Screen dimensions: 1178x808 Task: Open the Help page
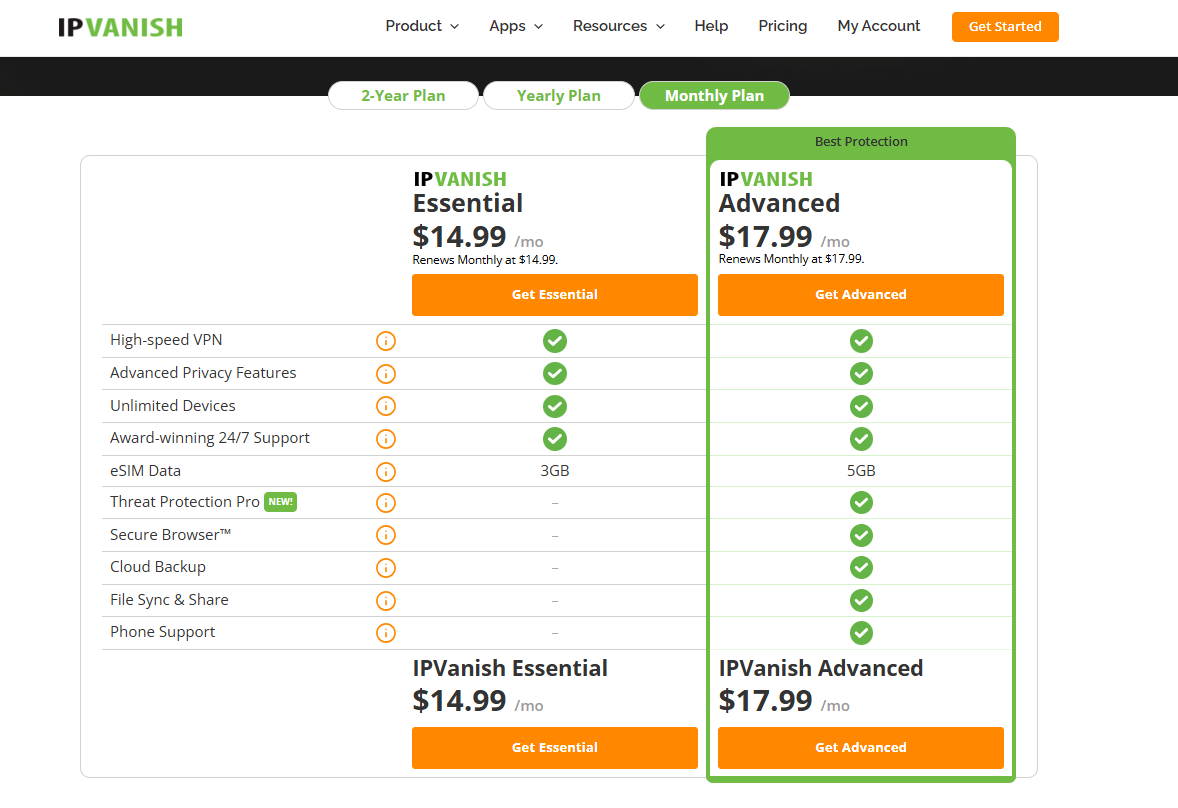click(711, 26)
